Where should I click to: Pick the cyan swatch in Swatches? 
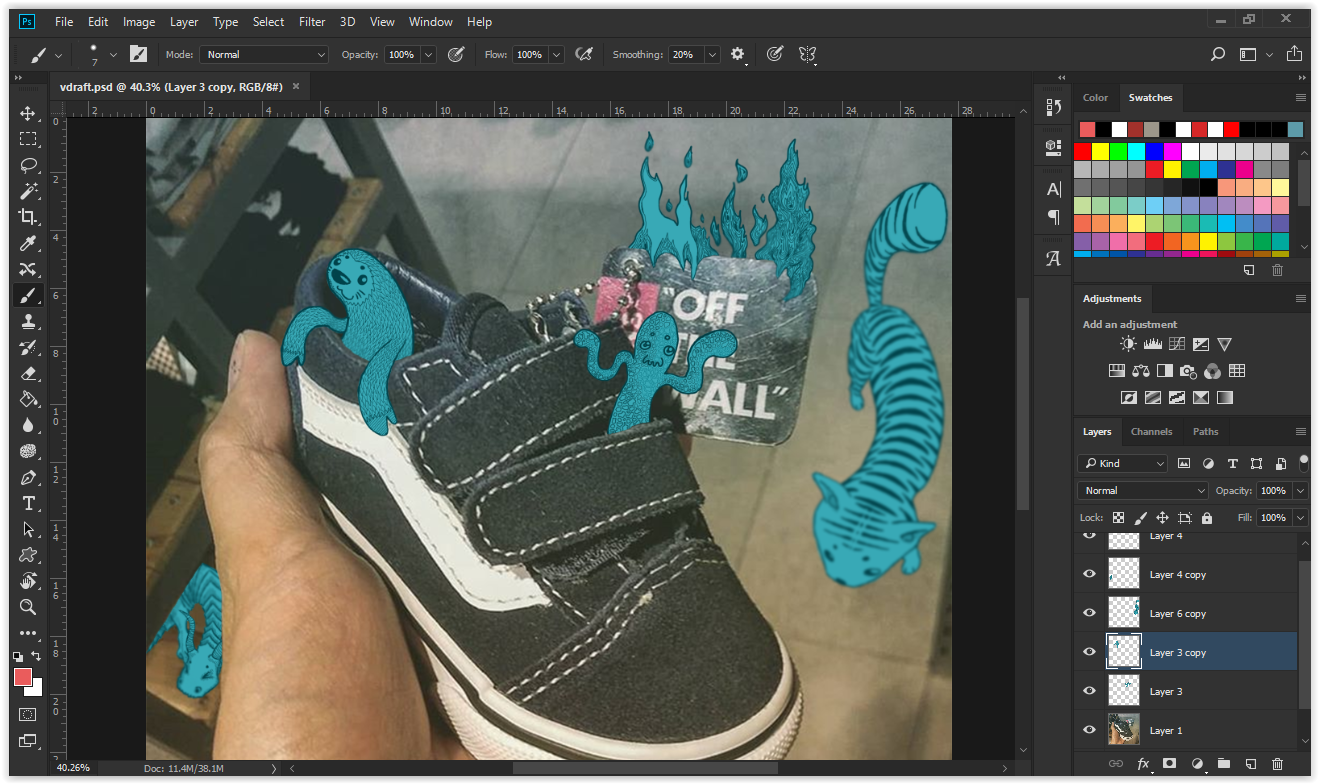pyautogui.click(x=1137, y=152)
